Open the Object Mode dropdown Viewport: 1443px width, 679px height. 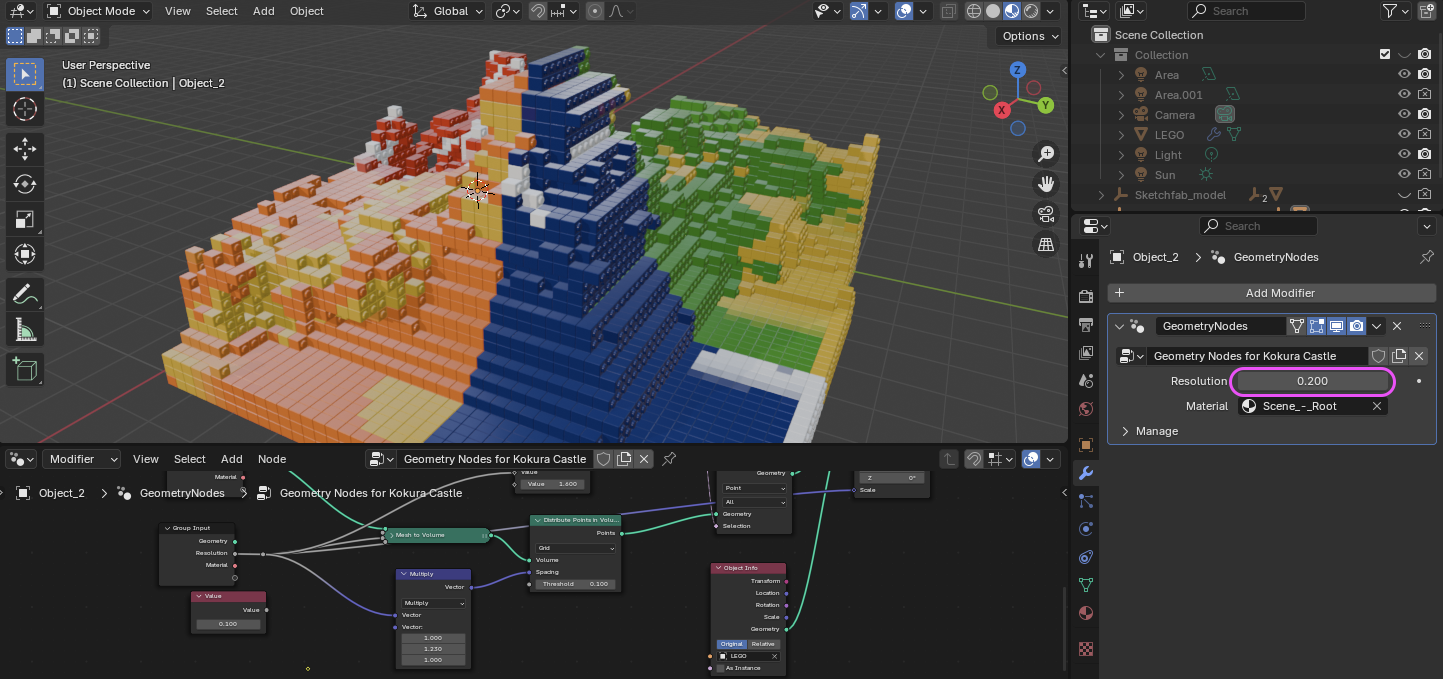tap(98, 11)
